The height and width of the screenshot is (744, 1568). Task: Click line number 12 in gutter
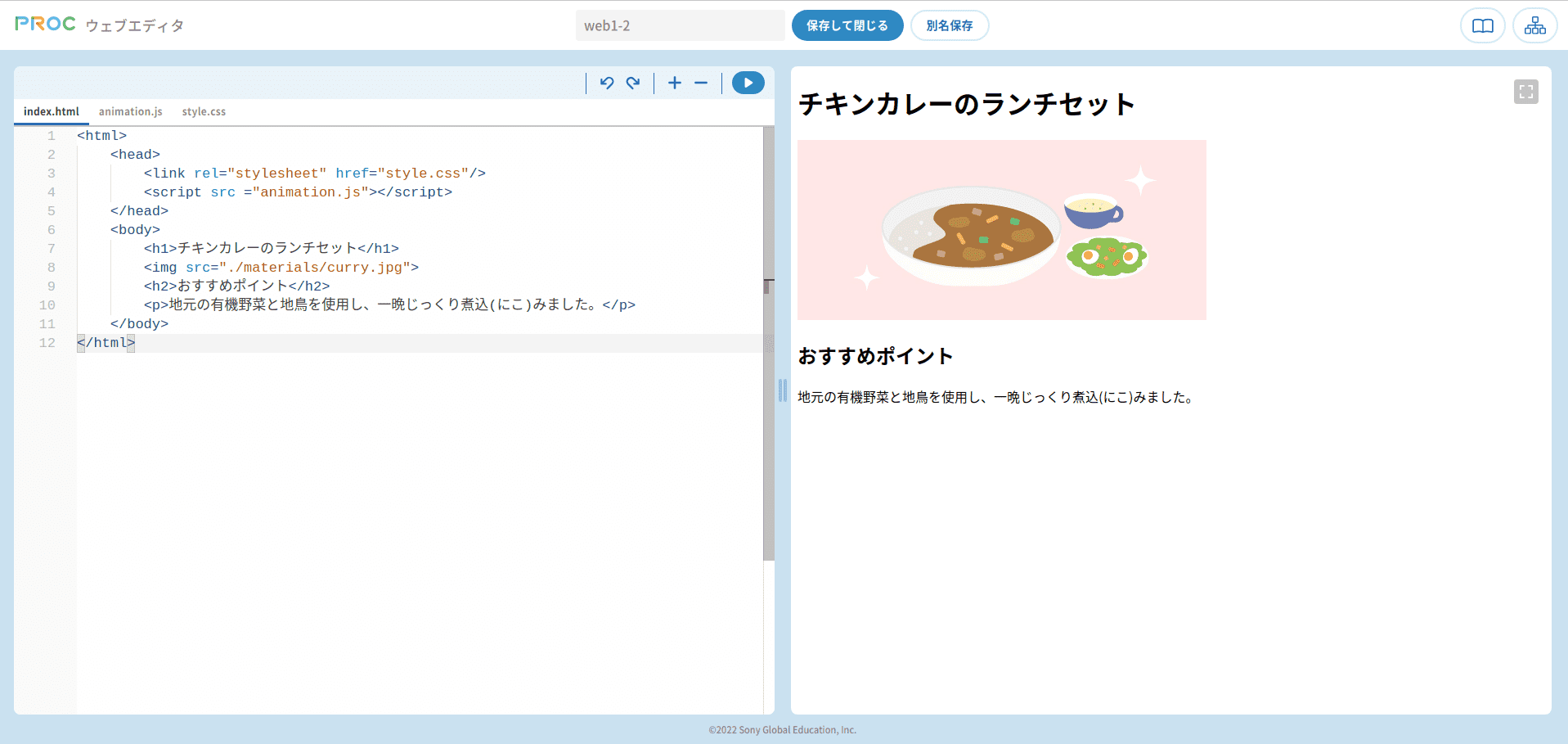point(47,343)
